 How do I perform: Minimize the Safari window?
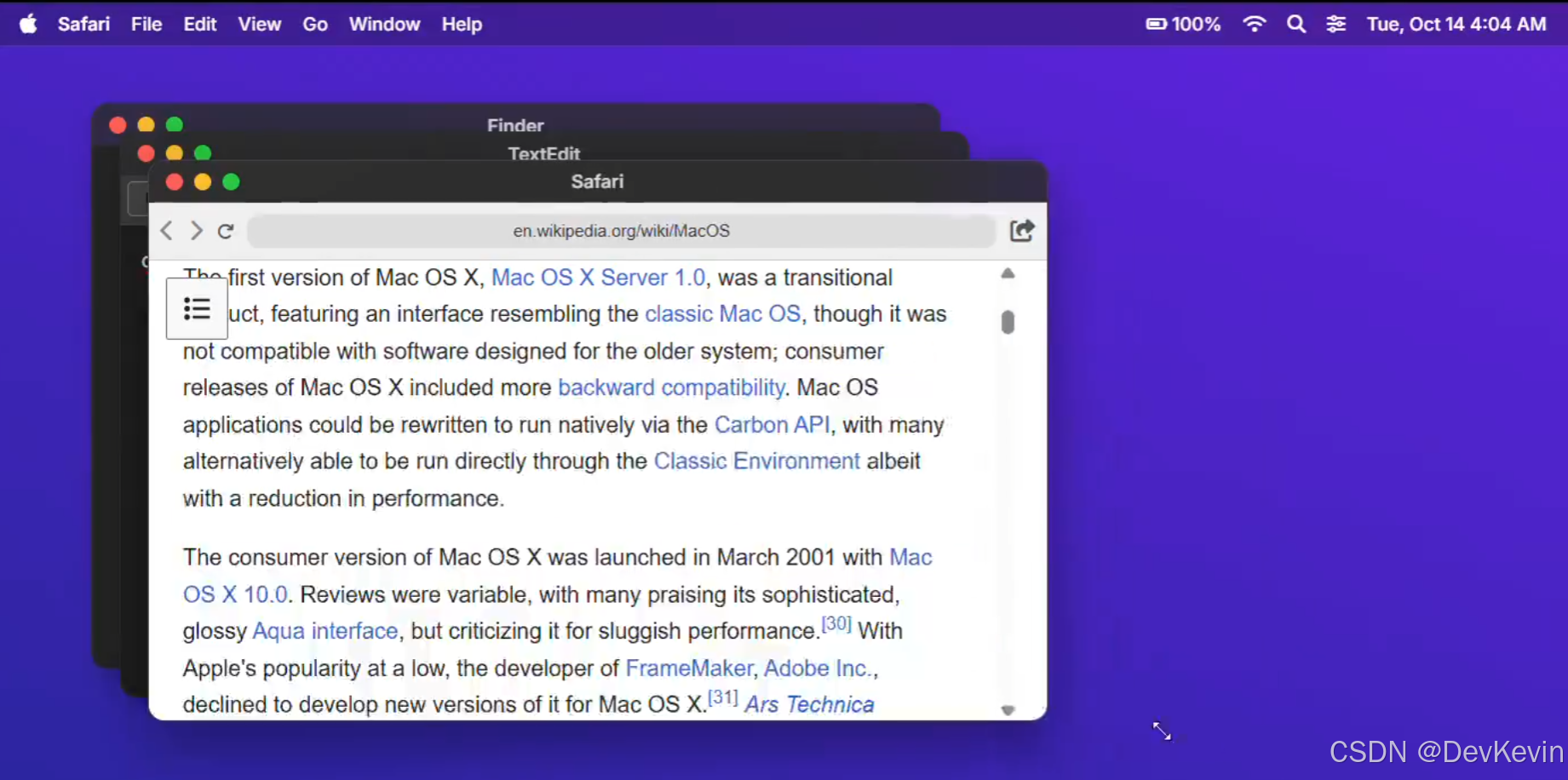click(203, 181)
